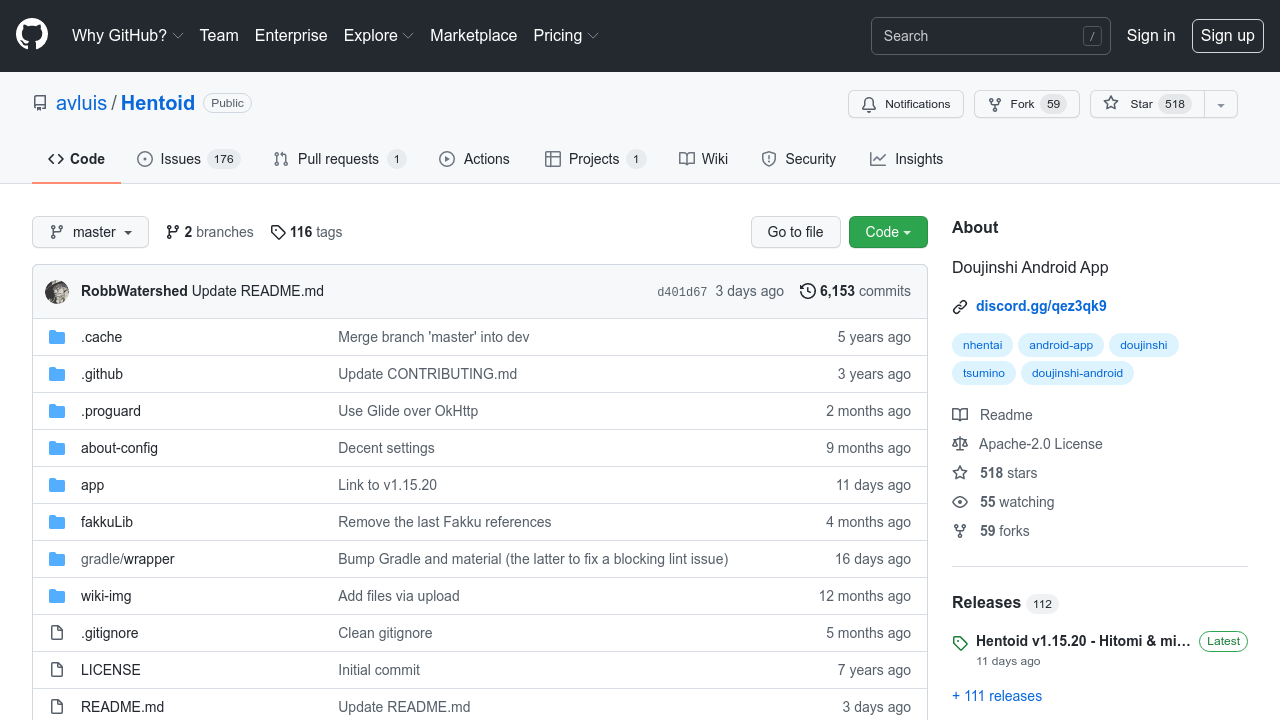Focus the GitHub search field
Screen dimensions: 1280x720
(990, 36)
